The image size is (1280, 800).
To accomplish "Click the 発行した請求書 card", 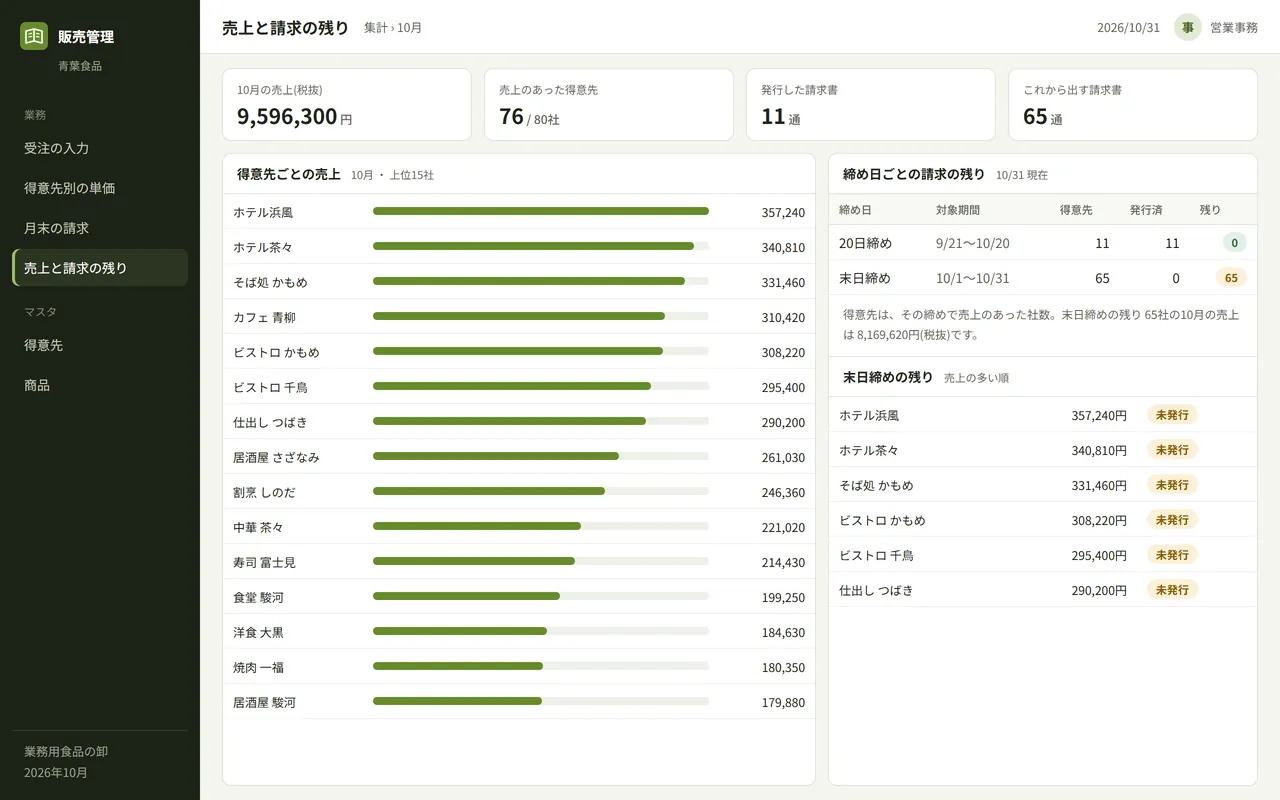I will pos(871,104).
